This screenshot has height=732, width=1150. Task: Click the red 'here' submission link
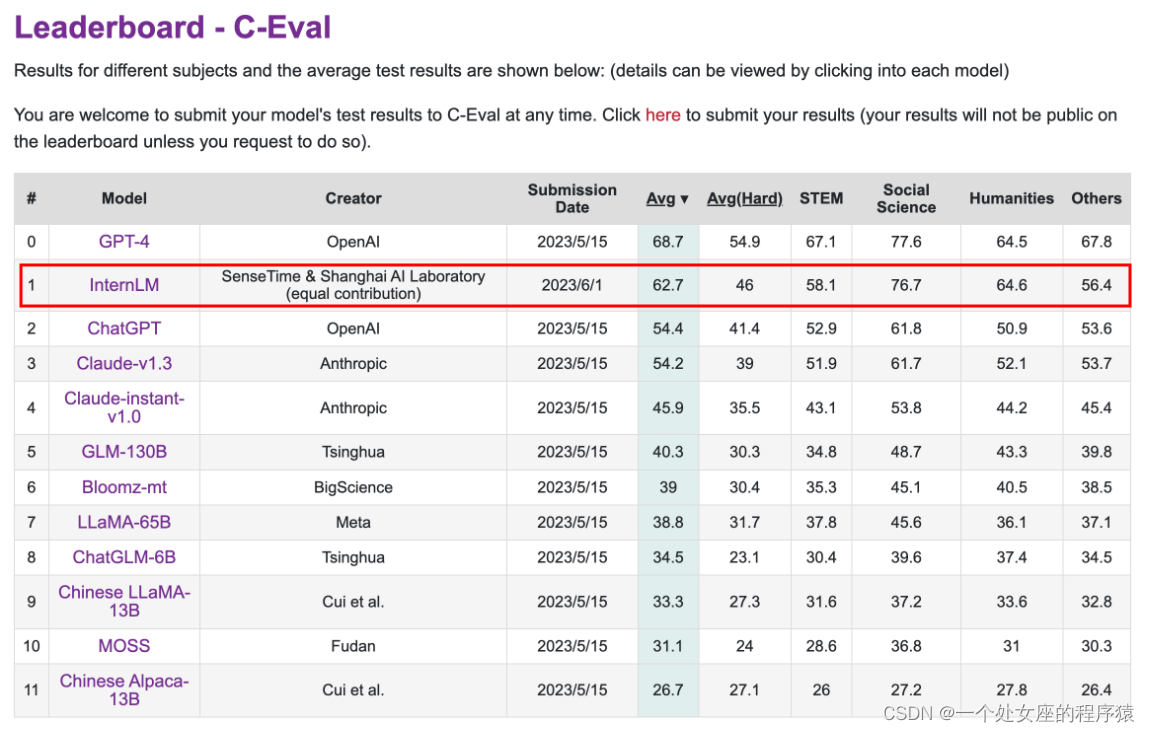click(662, 115)
